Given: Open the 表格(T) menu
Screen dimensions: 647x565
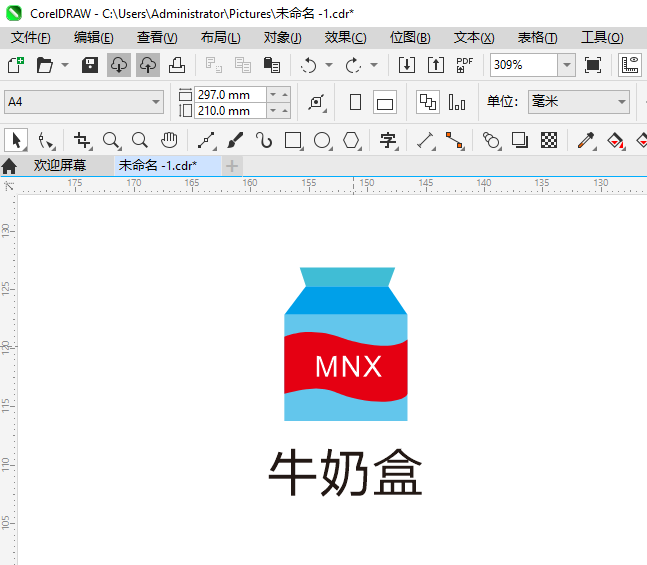Looking at the screenshot, I should [x=537, y=38].
